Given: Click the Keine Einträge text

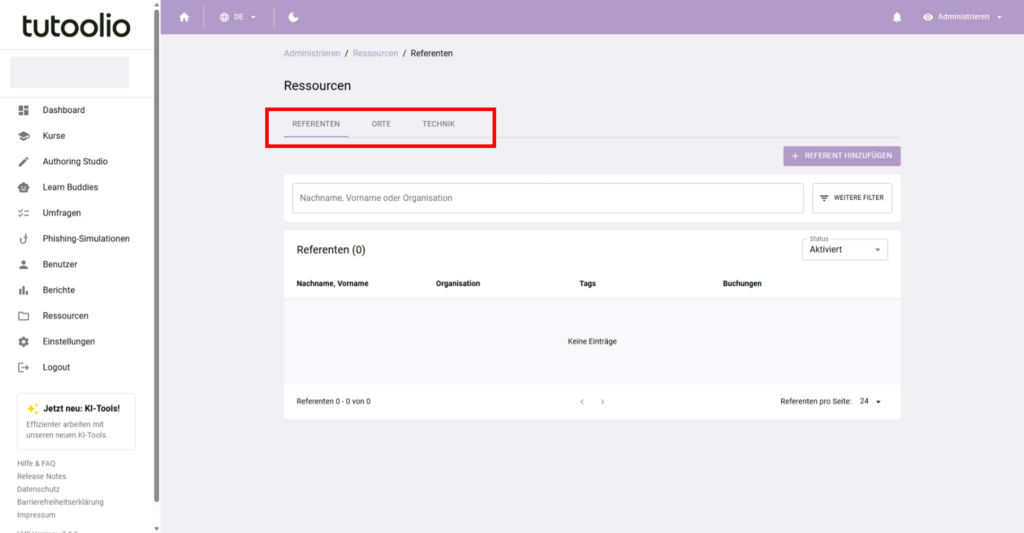Looking at the screenshot, I should pos(592,342).
